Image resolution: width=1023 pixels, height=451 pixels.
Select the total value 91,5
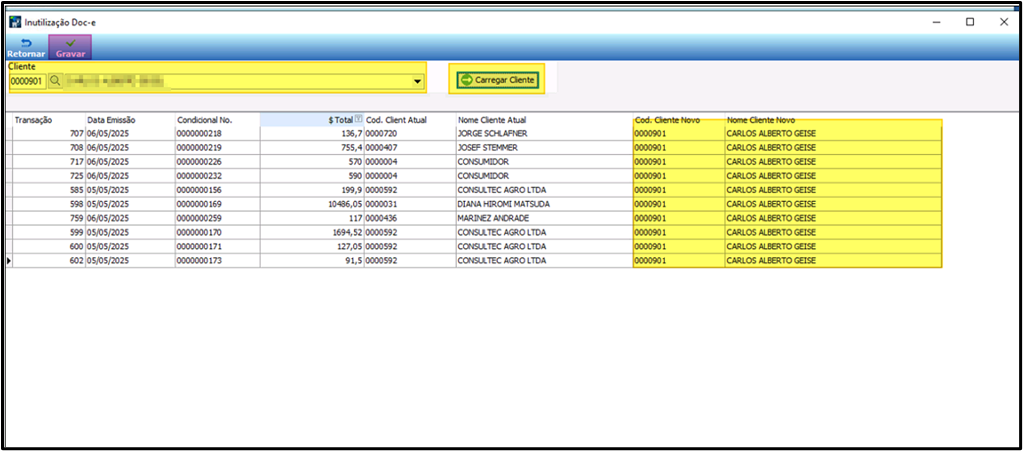point(312,260)
